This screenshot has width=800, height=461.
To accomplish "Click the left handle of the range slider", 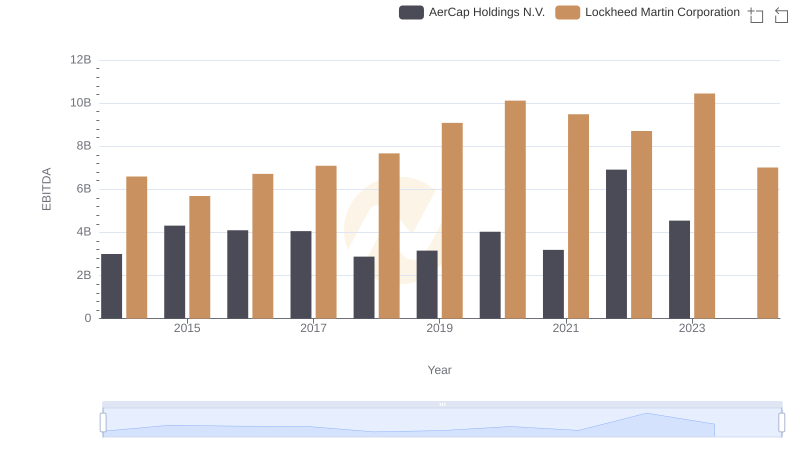I will pos(103,423).
